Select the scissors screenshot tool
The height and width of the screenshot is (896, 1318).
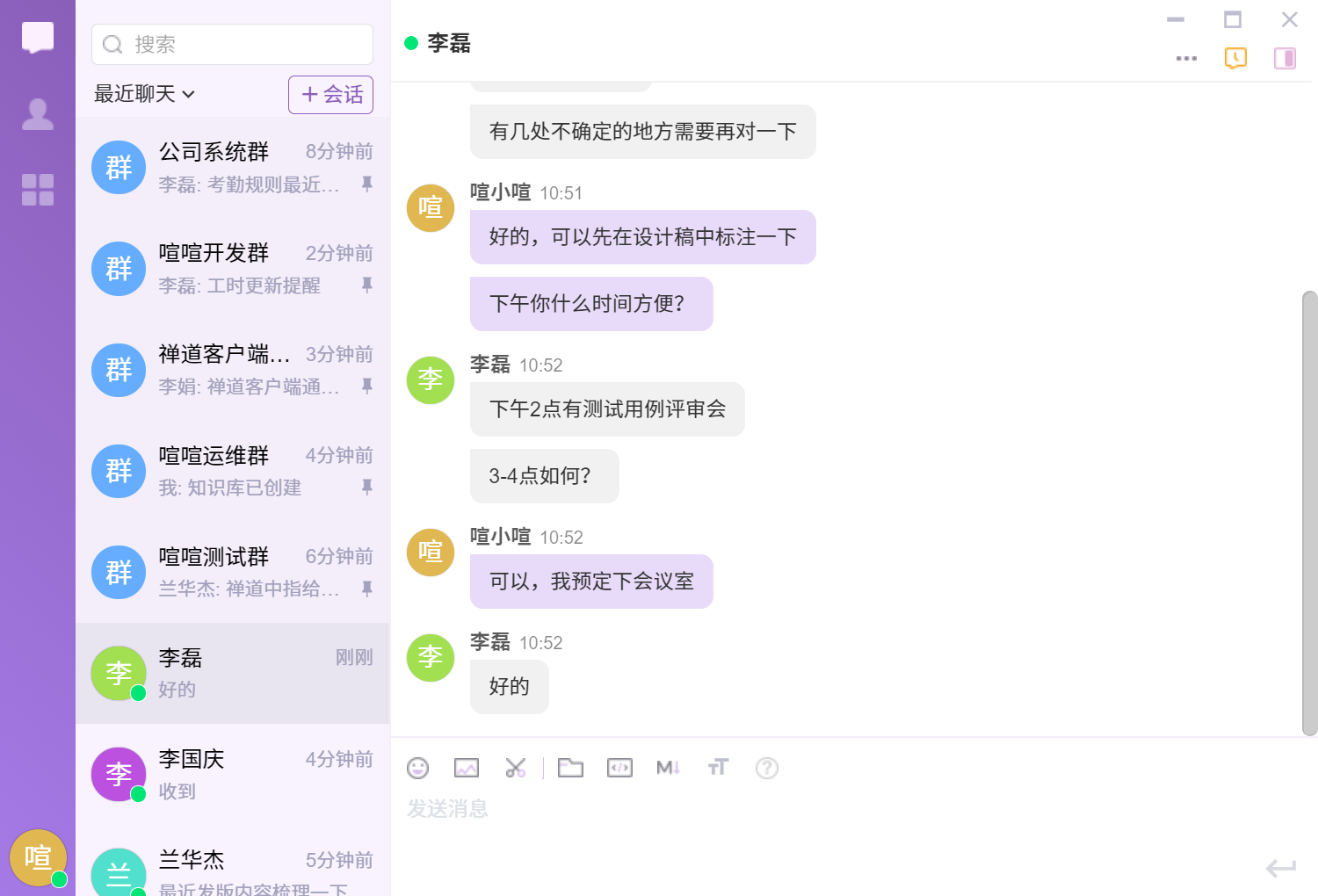(516, 769)
